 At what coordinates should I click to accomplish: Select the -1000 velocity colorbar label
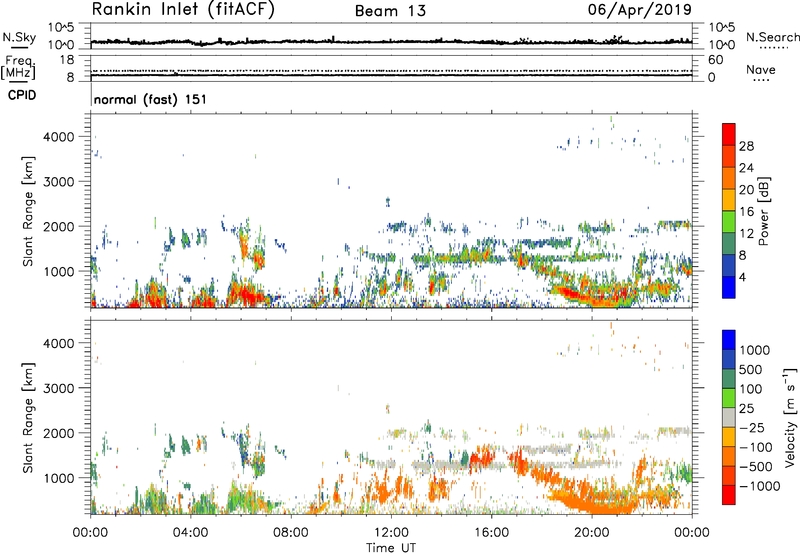click(x=760, y=486)
